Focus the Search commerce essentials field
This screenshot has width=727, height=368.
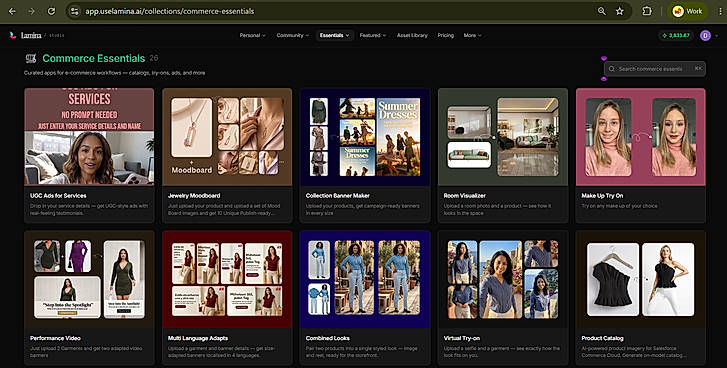coord(655,69)
